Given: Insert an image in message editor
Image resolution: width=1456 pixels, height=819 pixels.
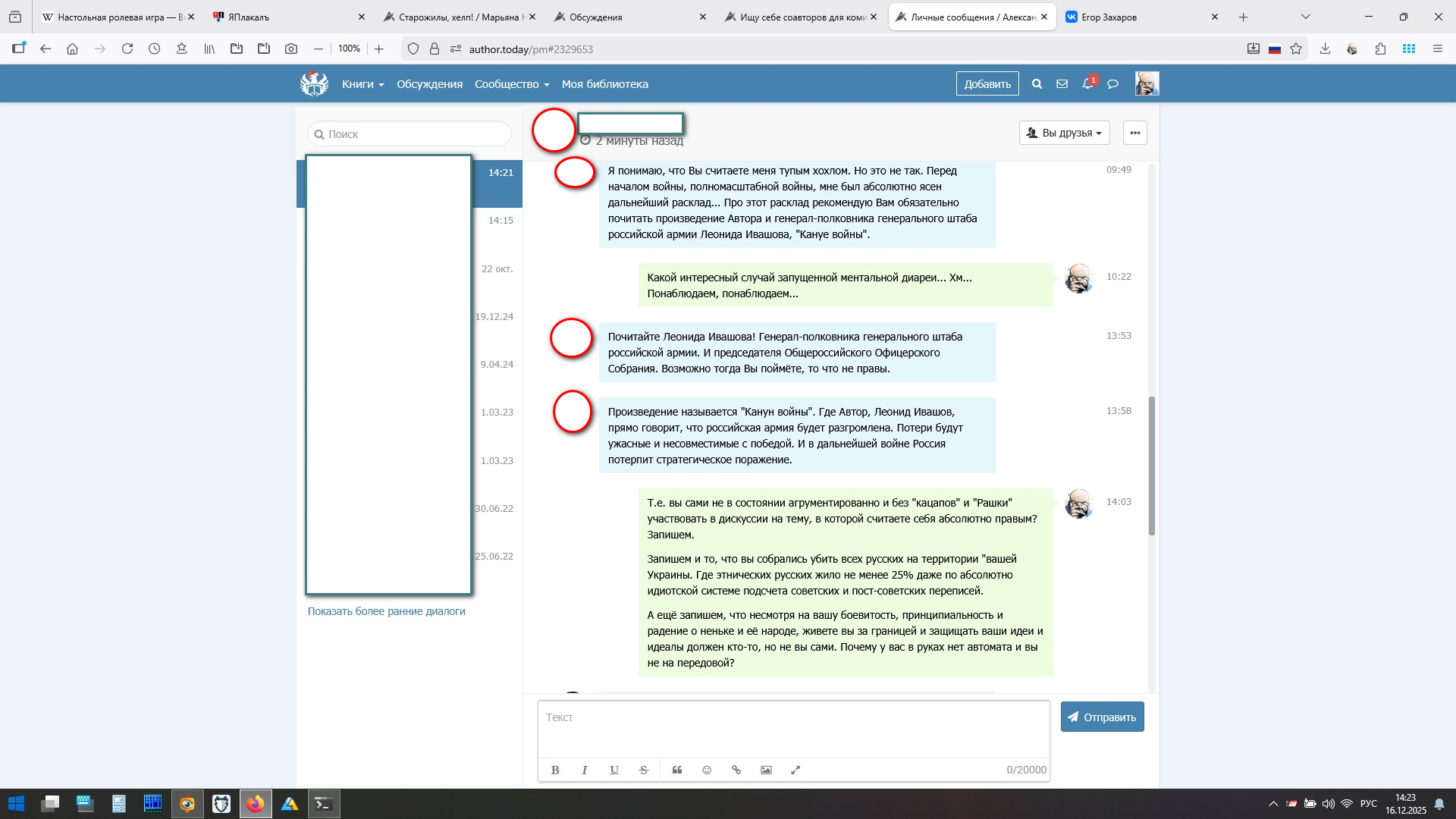Looking at the screenshot, I should pyautogui.click(x=766, y=770).
